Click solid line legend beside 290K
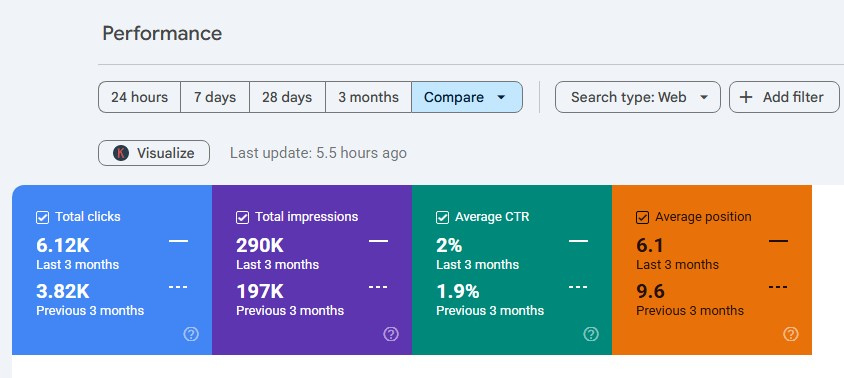This screenshot has width=844, height=378. coord(378,241)
